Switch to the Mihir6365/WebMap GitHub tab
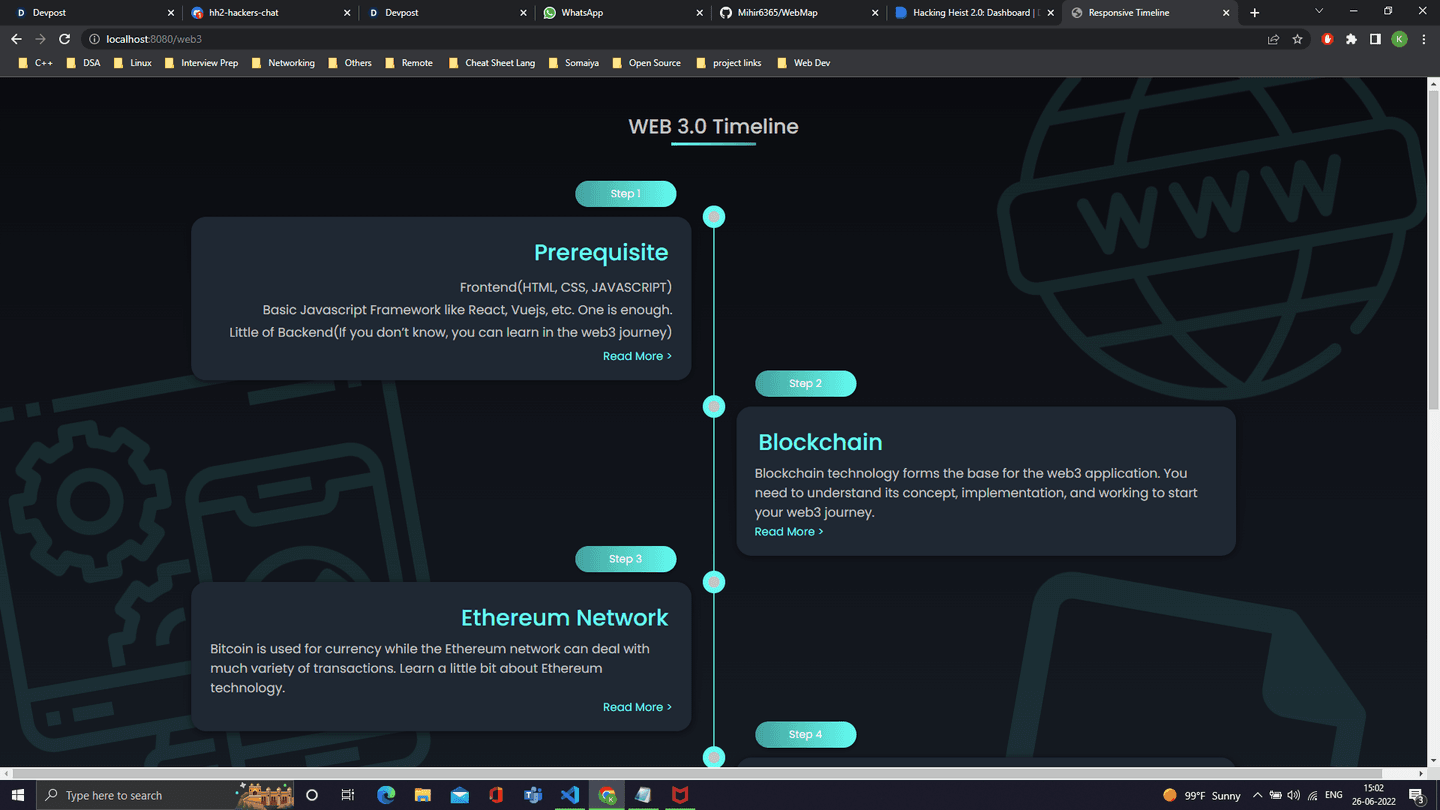The width and height of the screenshot is (1440, 810). (x=798, y=13)
